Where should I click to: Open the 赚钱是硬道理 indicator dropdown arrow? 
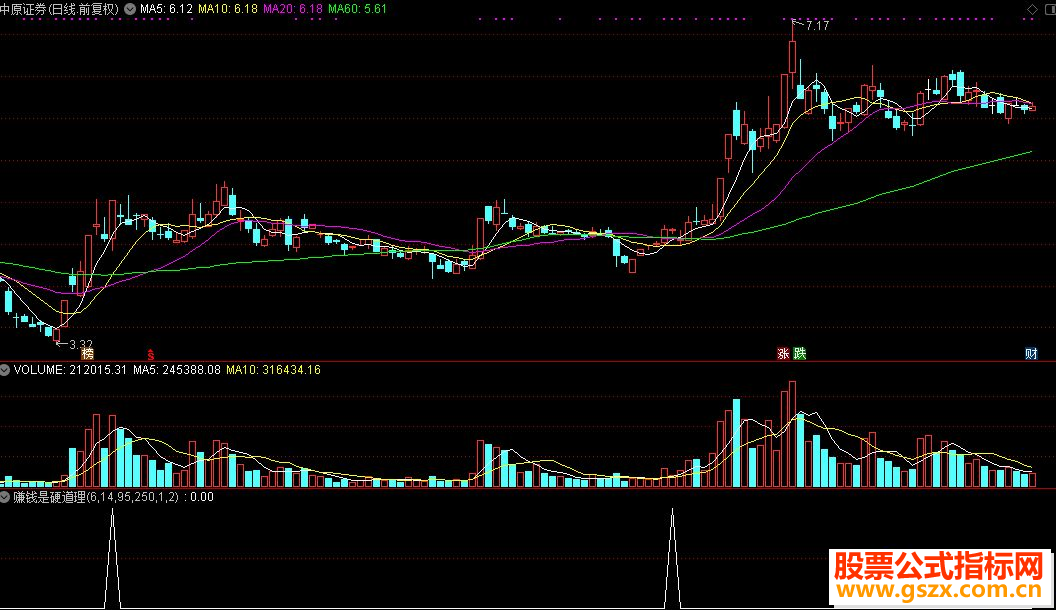click(x=5, y=497)
